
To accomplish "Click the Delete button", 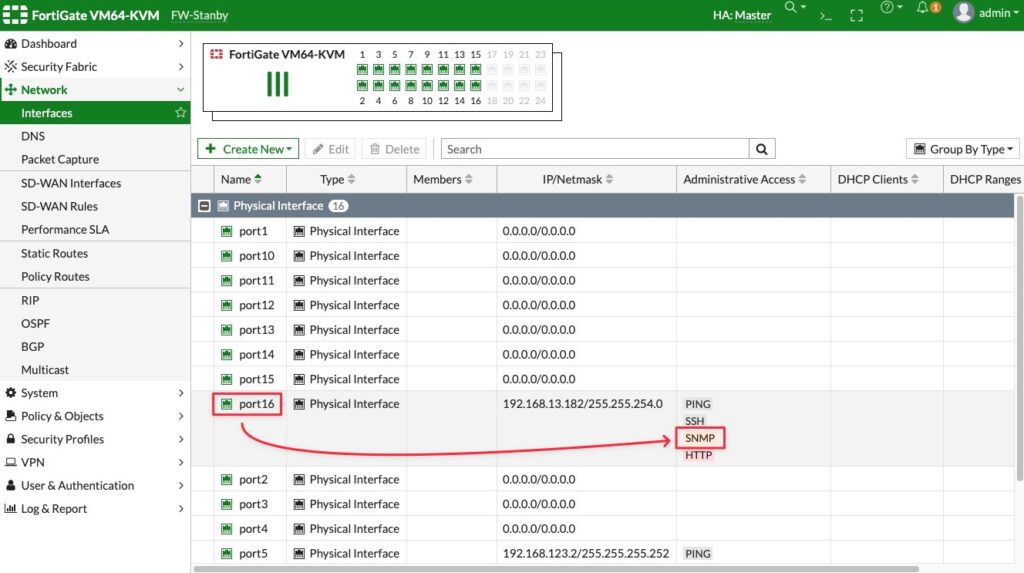I will click(x=394, y=149).
